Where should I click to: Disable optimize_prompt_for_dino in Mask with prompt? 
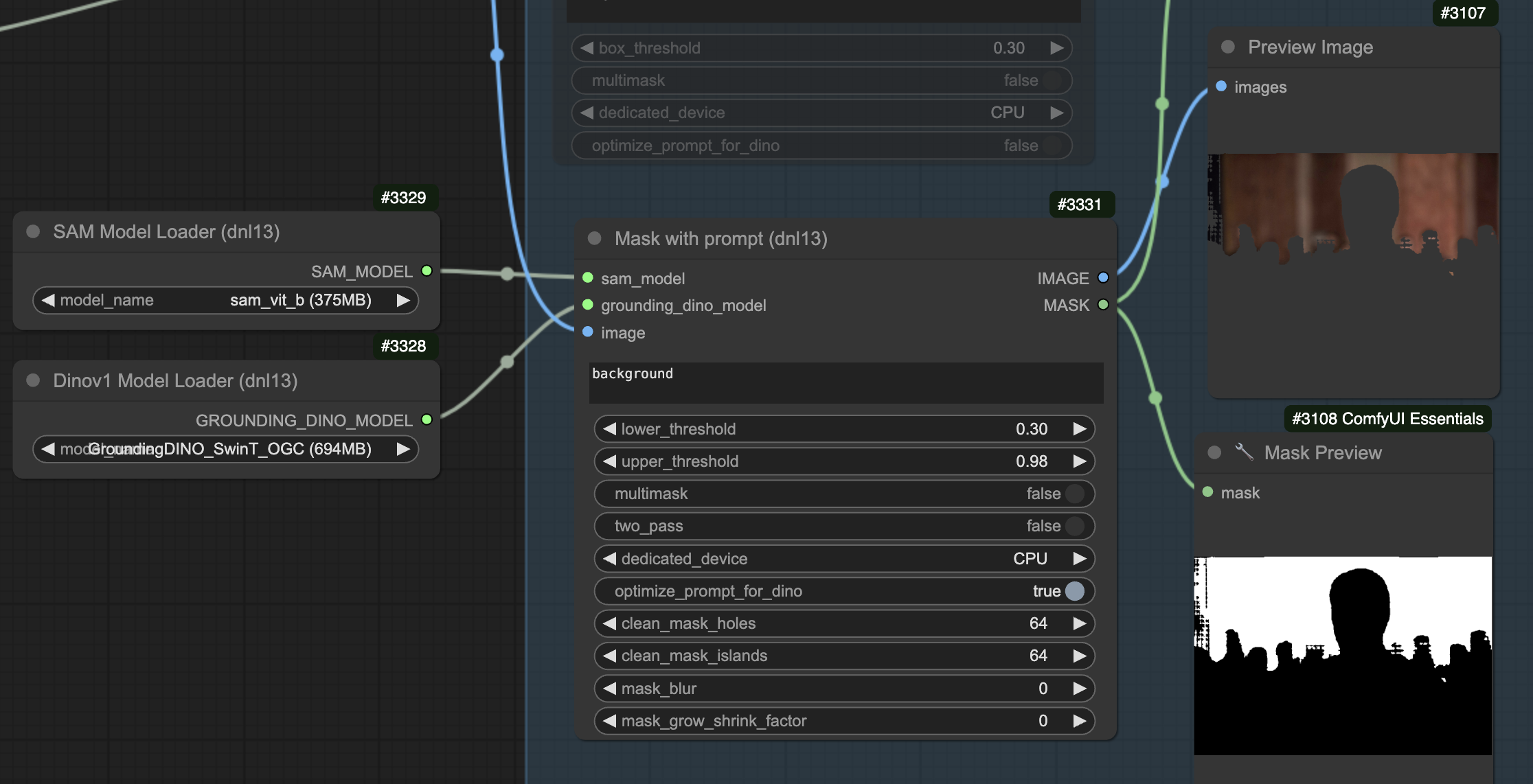click(x=1074, y=591)
